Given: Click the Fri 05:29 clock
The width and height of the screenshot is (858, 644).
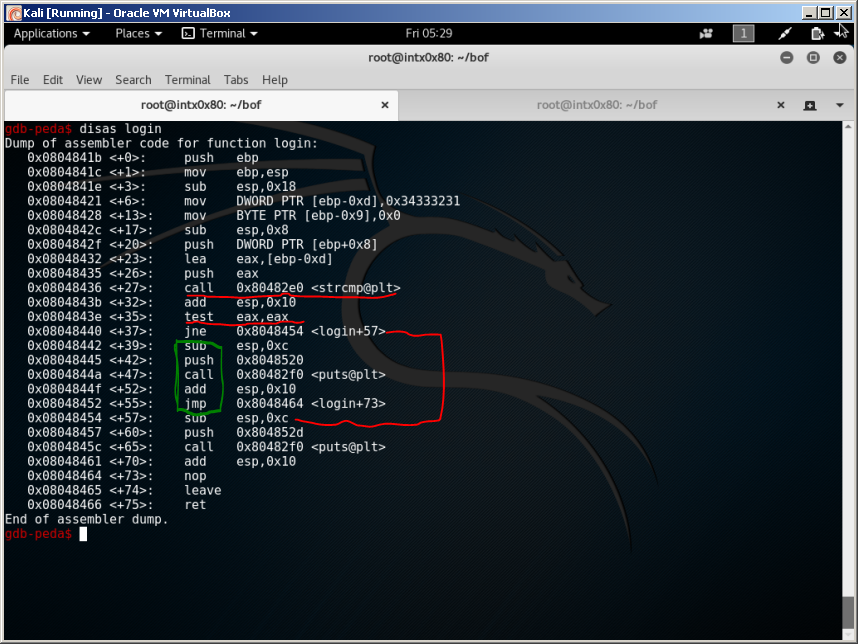Looking at the screenshot, I should pos(429,33).
